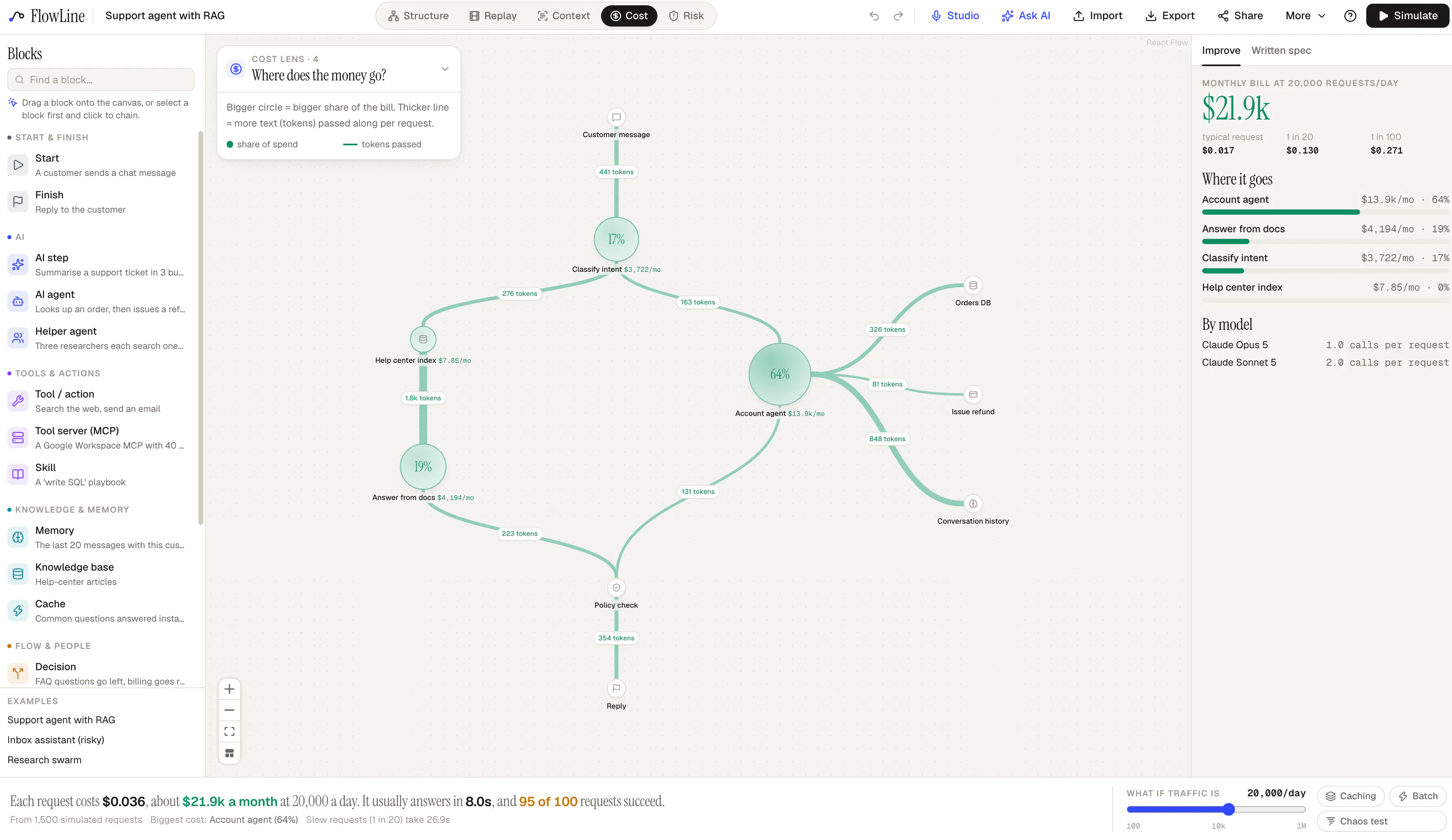This screenshot has height=840, width=1452.
Task: Click the Policy check shield node
Action: (x=616, y=588)
